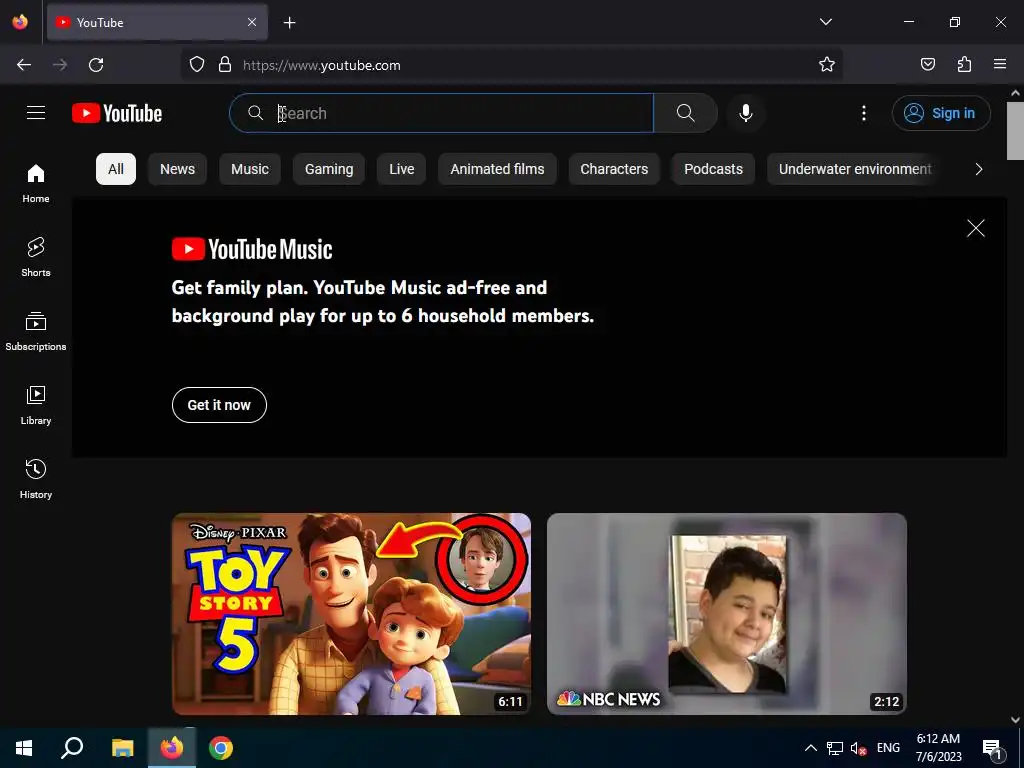This screenshot has width=1024, height=768.
Task: Open YouTube settings three-dot menu
Action: click(x=863, y=113)
